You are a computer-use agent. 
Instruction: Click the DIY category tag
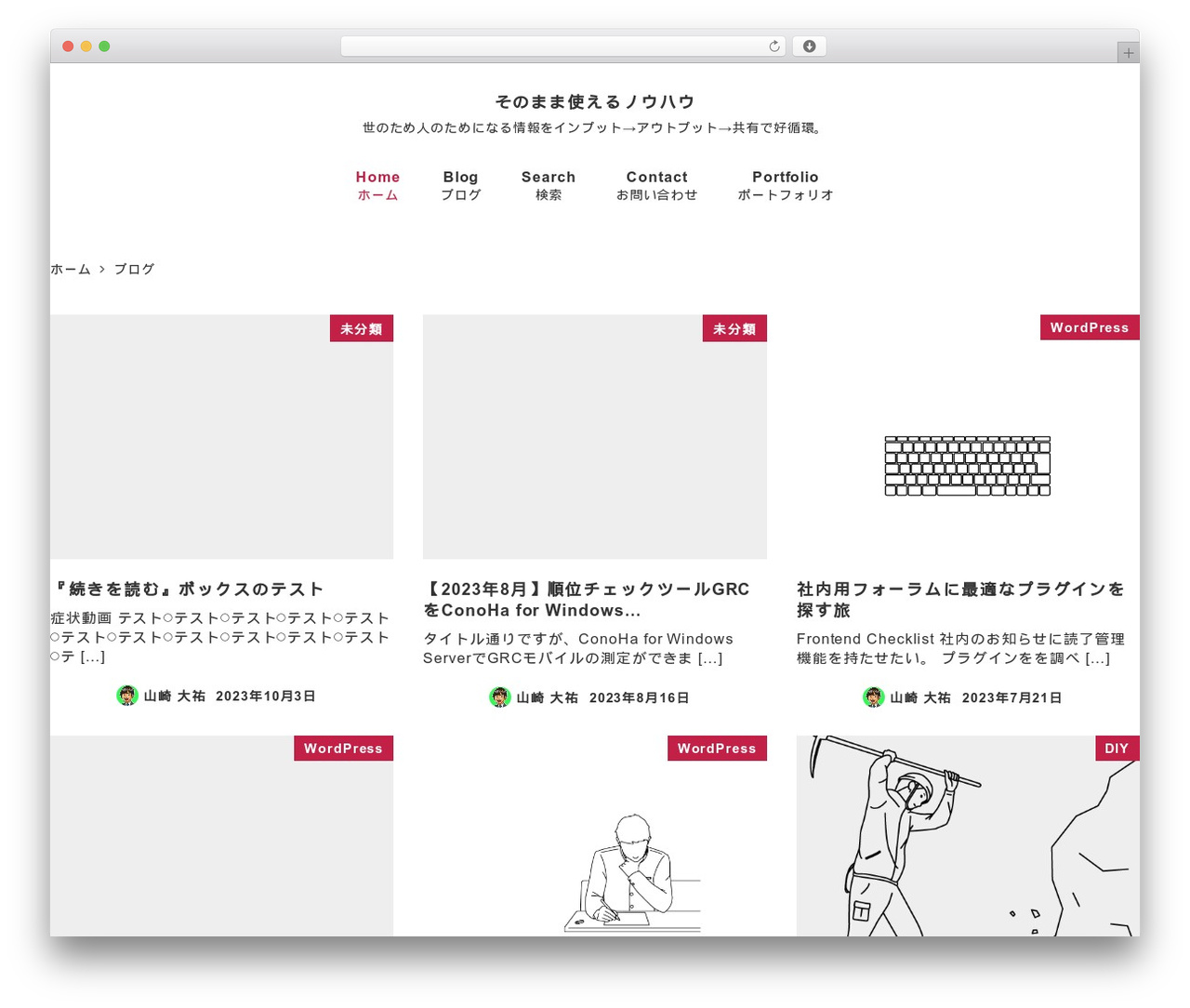pos(1117,749)
